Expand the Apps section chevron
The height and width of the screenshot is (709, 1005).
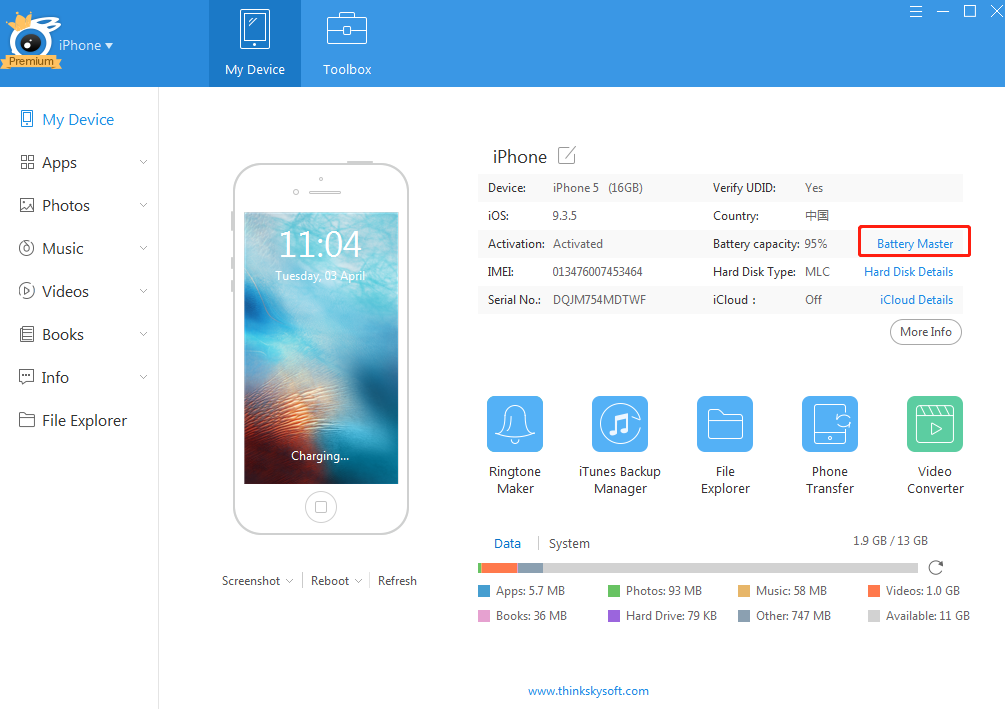click(144, 162)
